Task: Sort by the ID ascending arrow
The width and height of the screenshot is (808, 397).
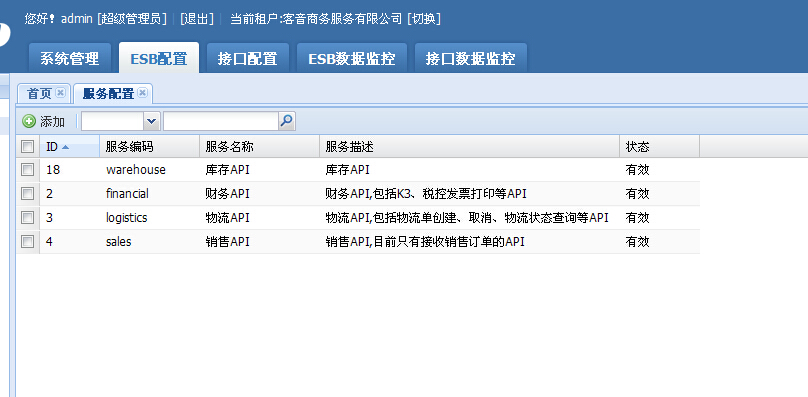Action: click(x=65, y=147)
